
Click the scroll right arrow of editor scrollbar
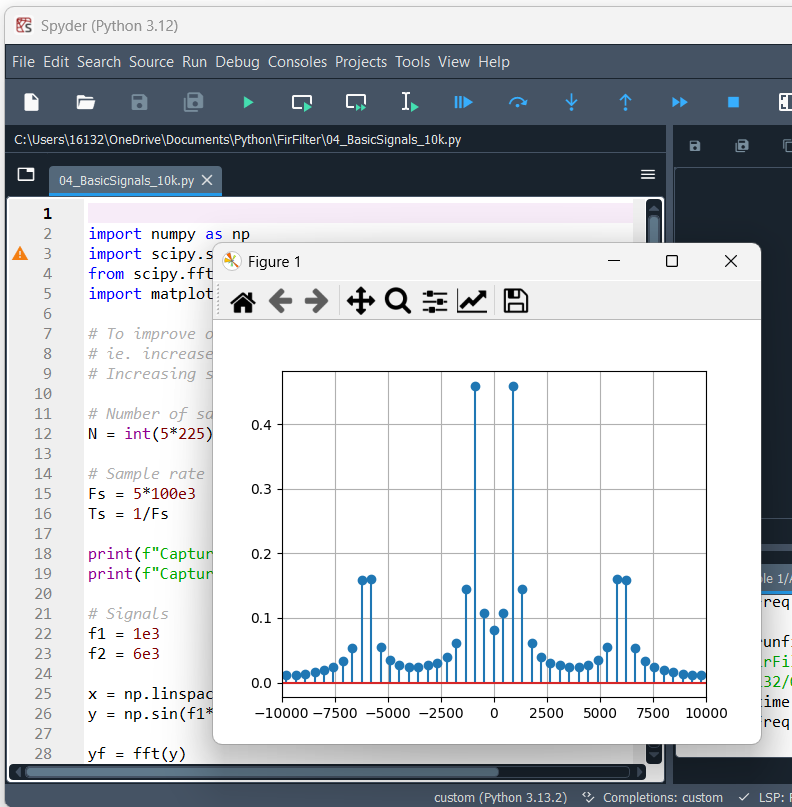pos(640,772)
